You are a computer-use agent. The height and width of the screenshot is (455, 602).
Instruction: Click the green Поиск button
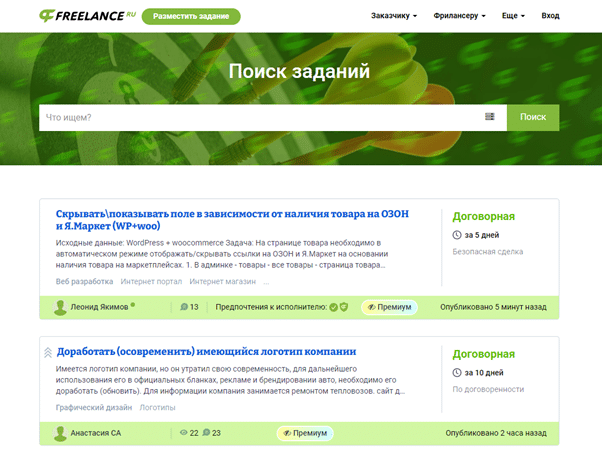point(533,117)
